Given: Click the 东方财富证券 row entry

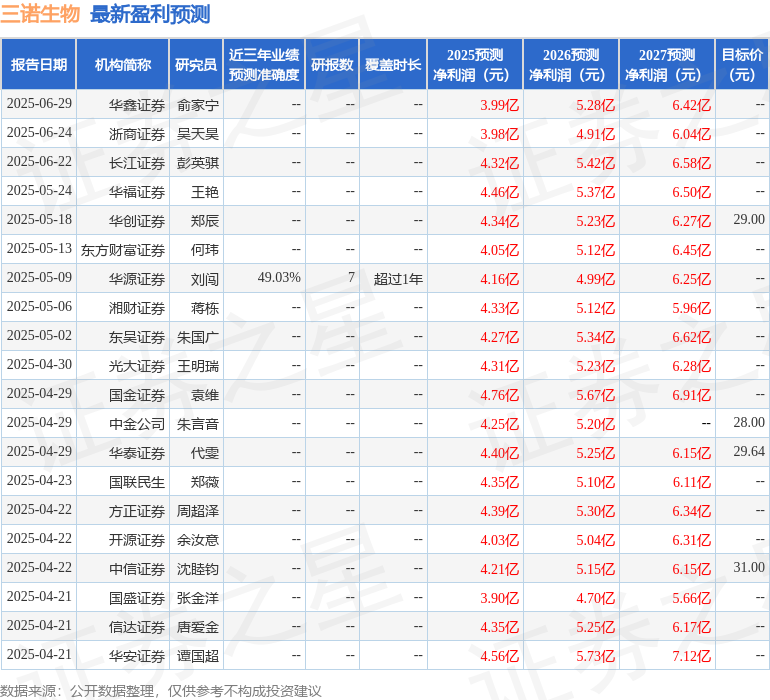Looking at the screenshot, I should click(x=123, y=250).
